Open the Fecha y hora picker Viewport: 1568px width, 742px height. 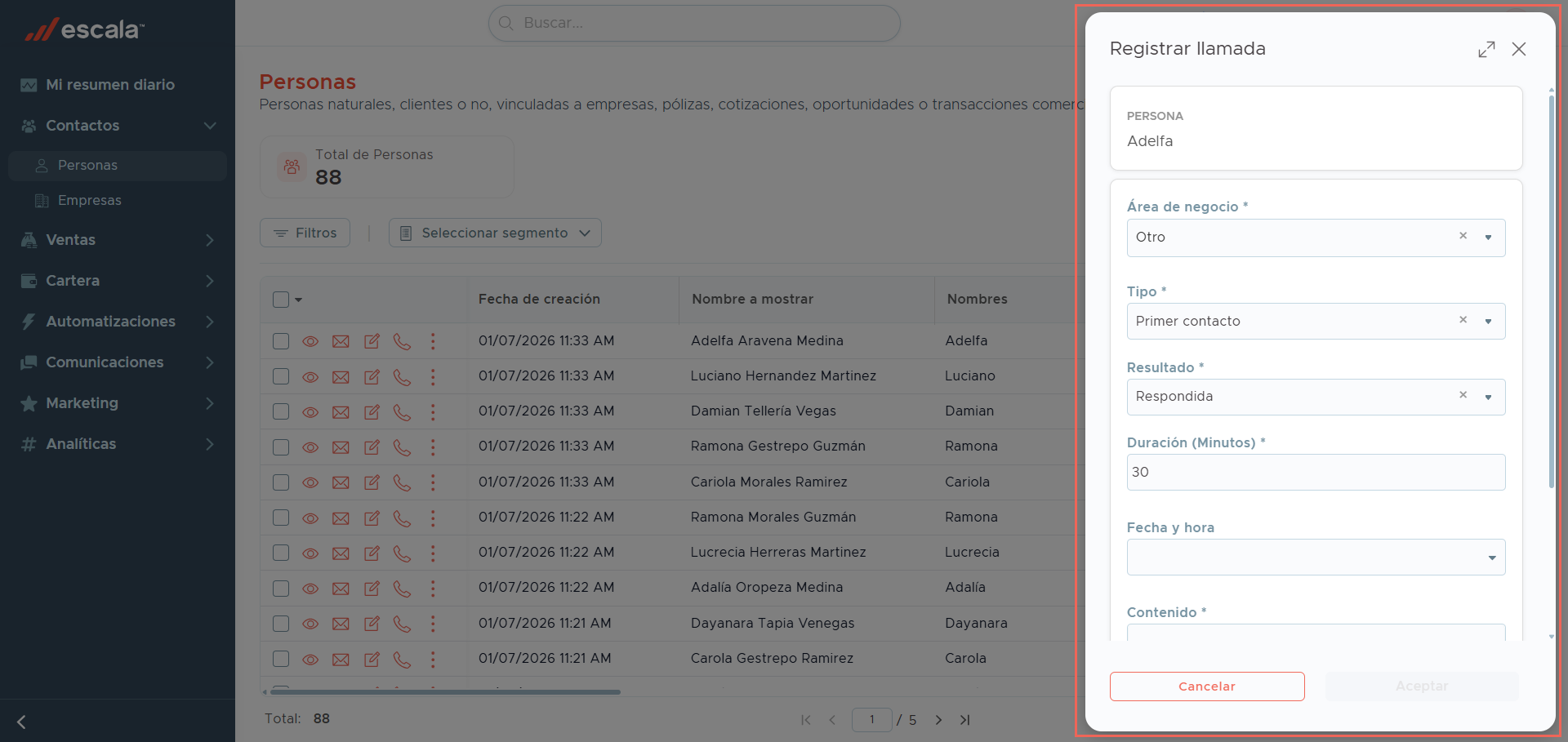[x=1316, y=558]
